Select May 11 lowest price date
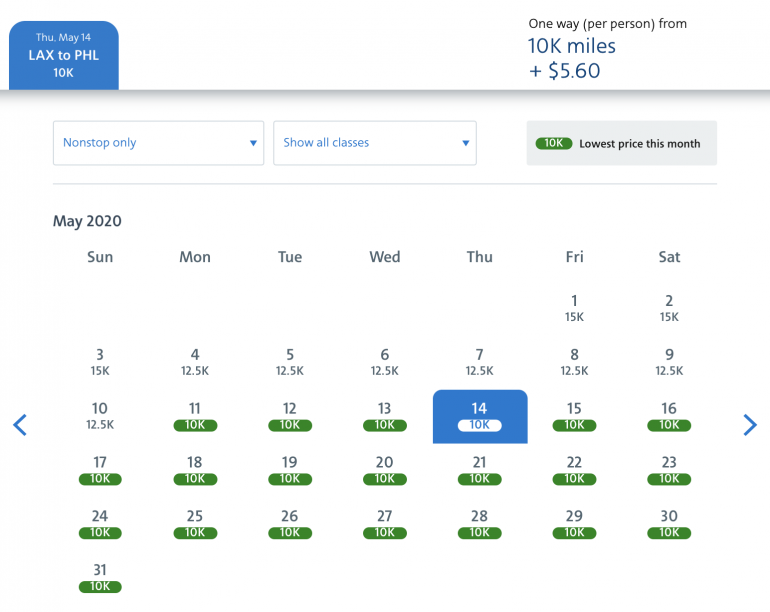This screenshot has width=770, height=612. pyautogui.click(x=195, y=416)
